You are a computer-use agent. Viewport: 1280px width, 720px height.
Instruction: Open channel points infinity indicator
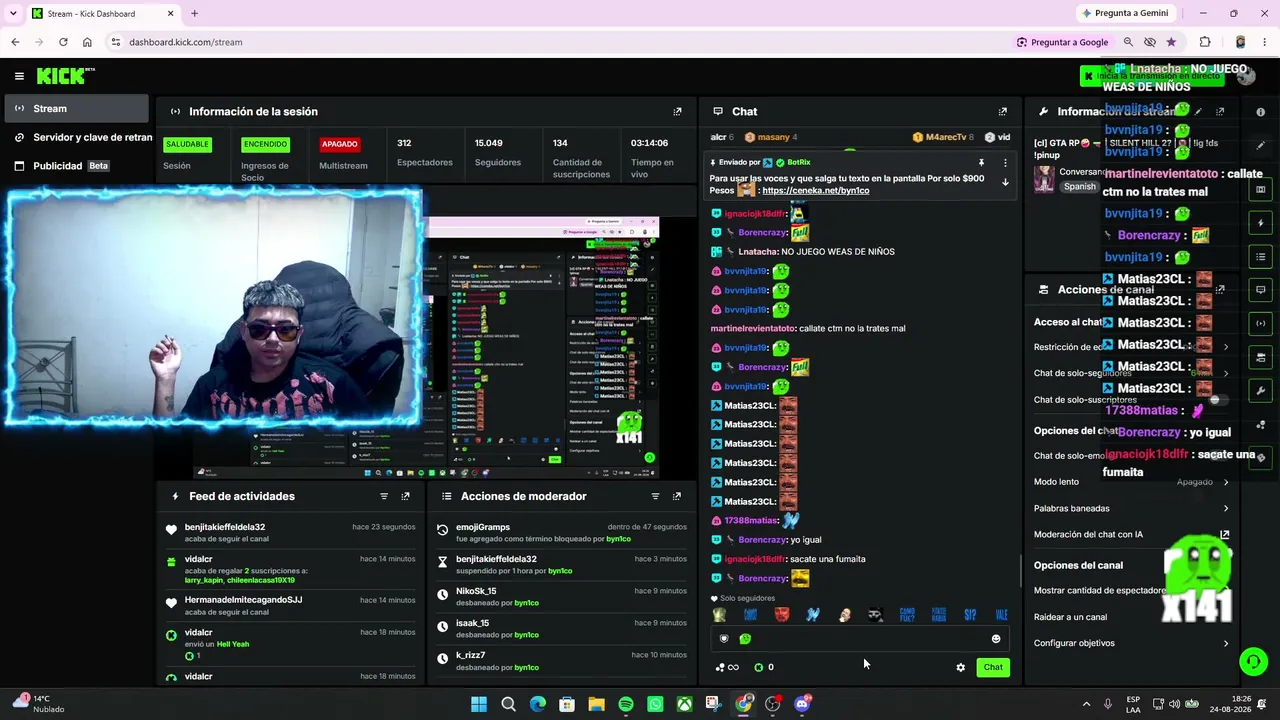tap(727, 667)
